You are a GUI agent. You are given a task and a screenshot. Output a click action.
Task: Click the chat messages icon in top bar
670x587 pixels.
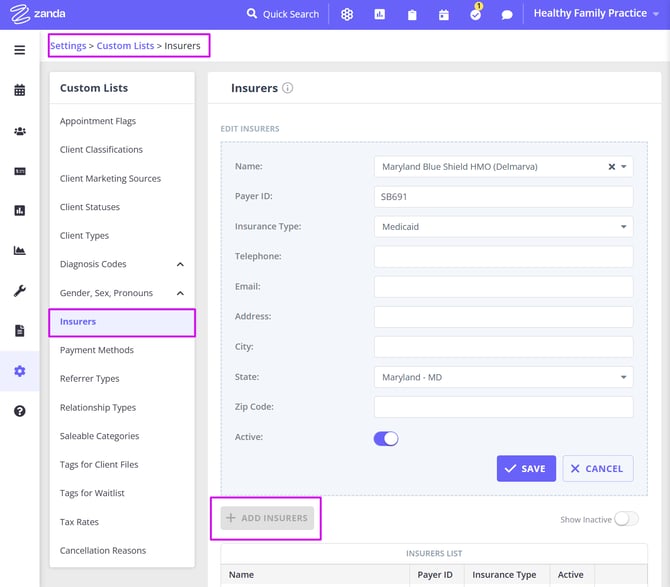point(507,15)
